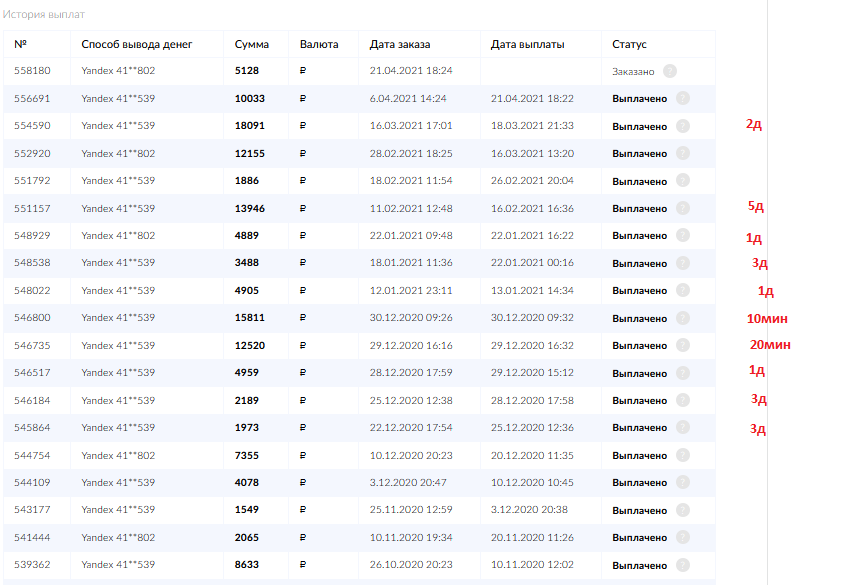Viewport: 849px width, 585px height.
Task: Click help icon in row 541444
Action: click(x=683, y=537)
